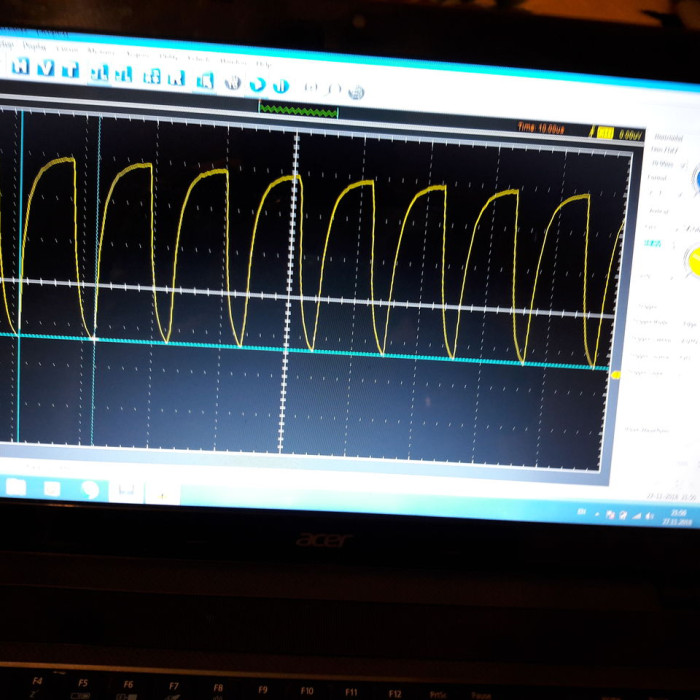This screenshot has width=700, height=700.
Task: Click the V vertical toolbar icon
Action: 47,69
